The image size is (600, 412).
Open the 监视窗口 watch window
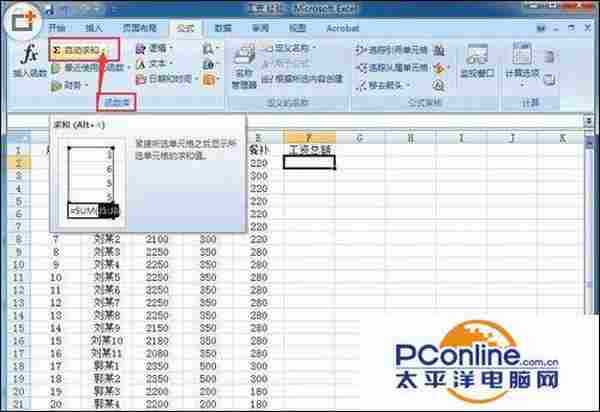pyautogui.click(x=476, y=61)
